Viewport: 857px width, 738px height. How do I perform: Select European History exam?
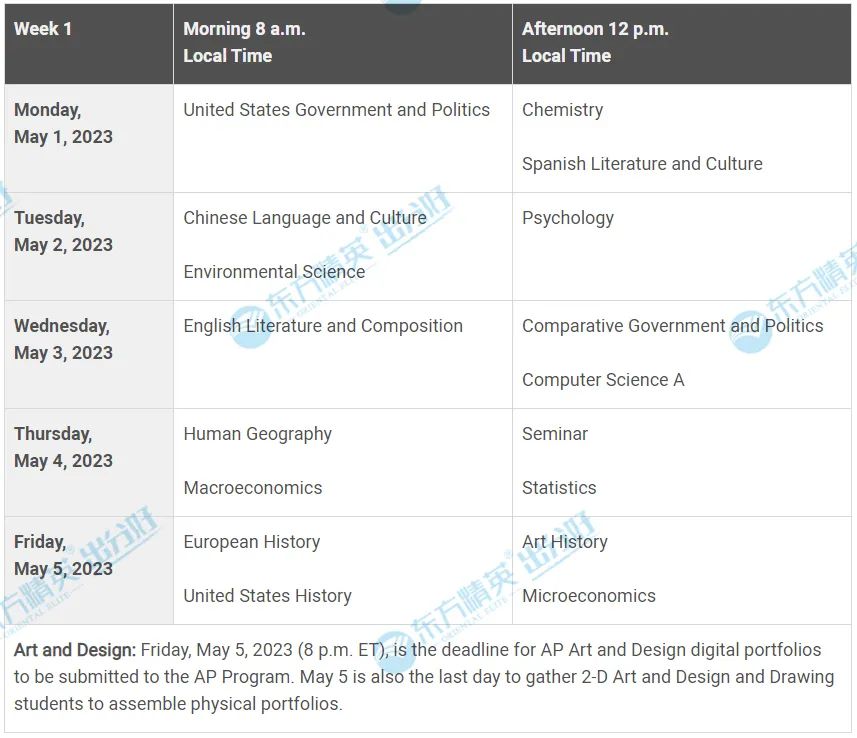252,542
